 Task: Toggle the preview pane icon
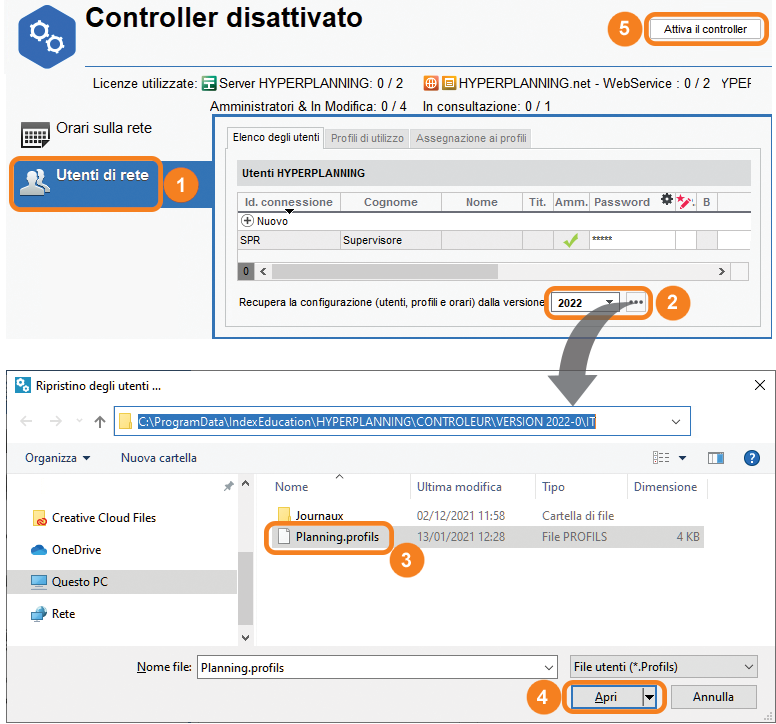[x=716, y=458]
